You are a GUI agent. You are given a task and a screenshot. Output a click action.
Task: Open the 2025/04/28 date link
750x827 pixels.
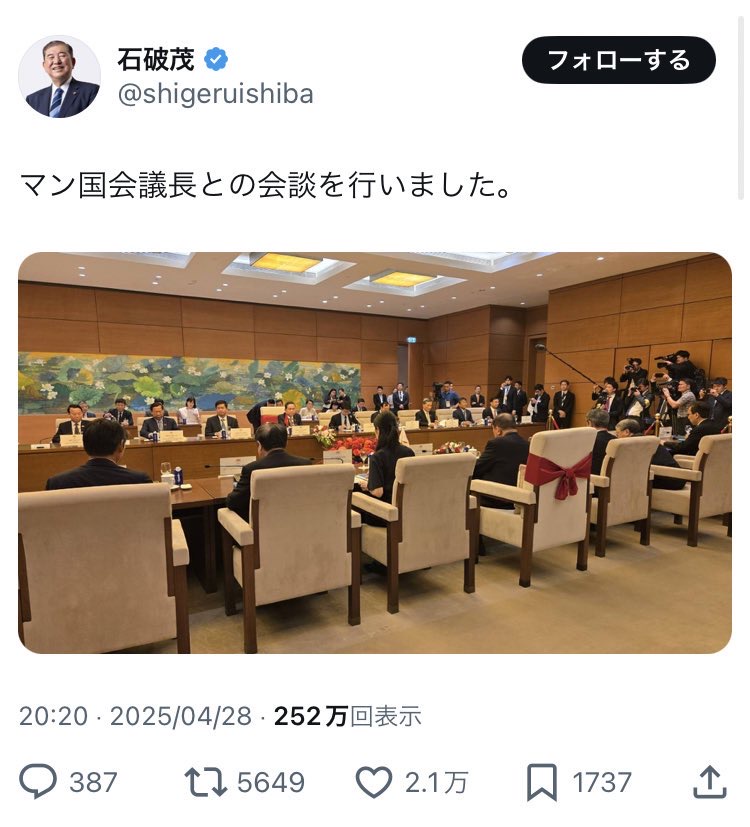click(181, 716)
